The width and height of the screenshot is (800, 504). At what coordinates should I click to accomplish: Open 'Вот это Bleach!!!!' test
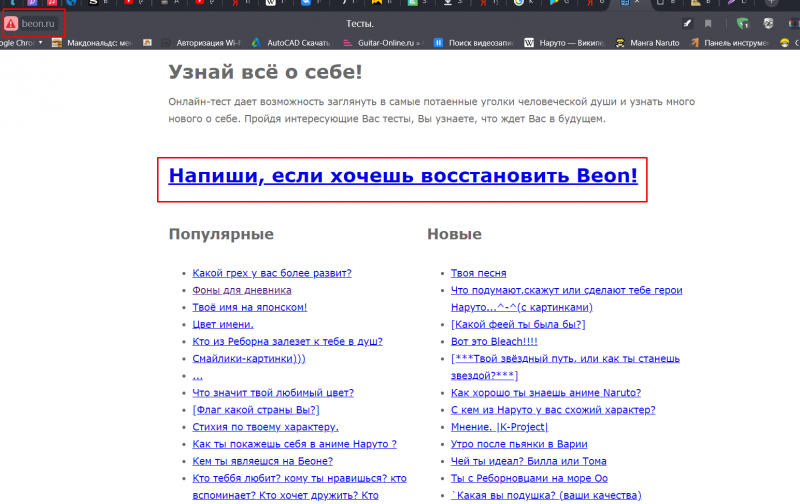click(494, 341)
